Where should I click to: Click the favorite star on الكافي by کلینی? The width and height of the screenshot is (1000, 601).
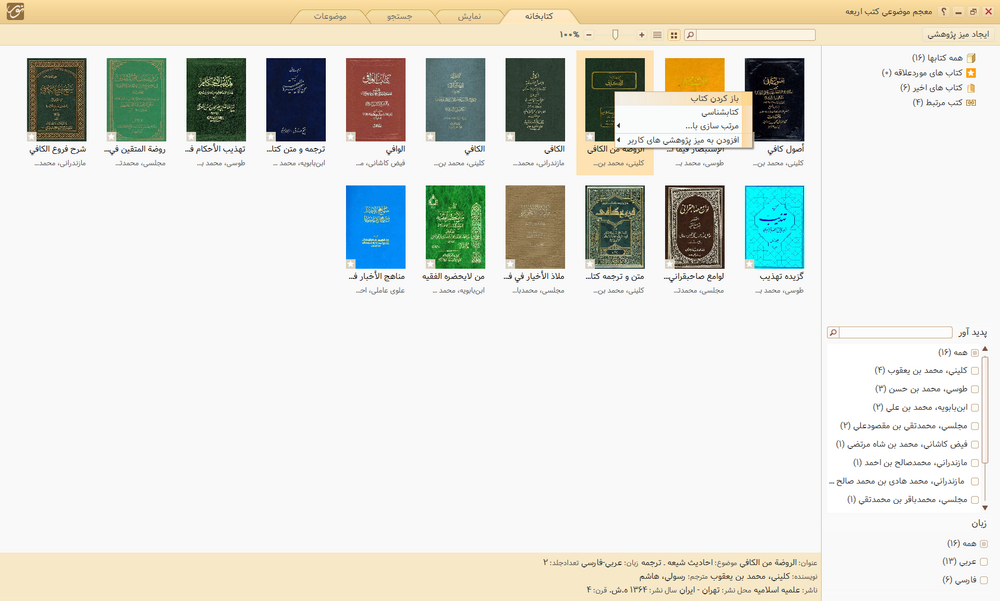pos(430,137)
